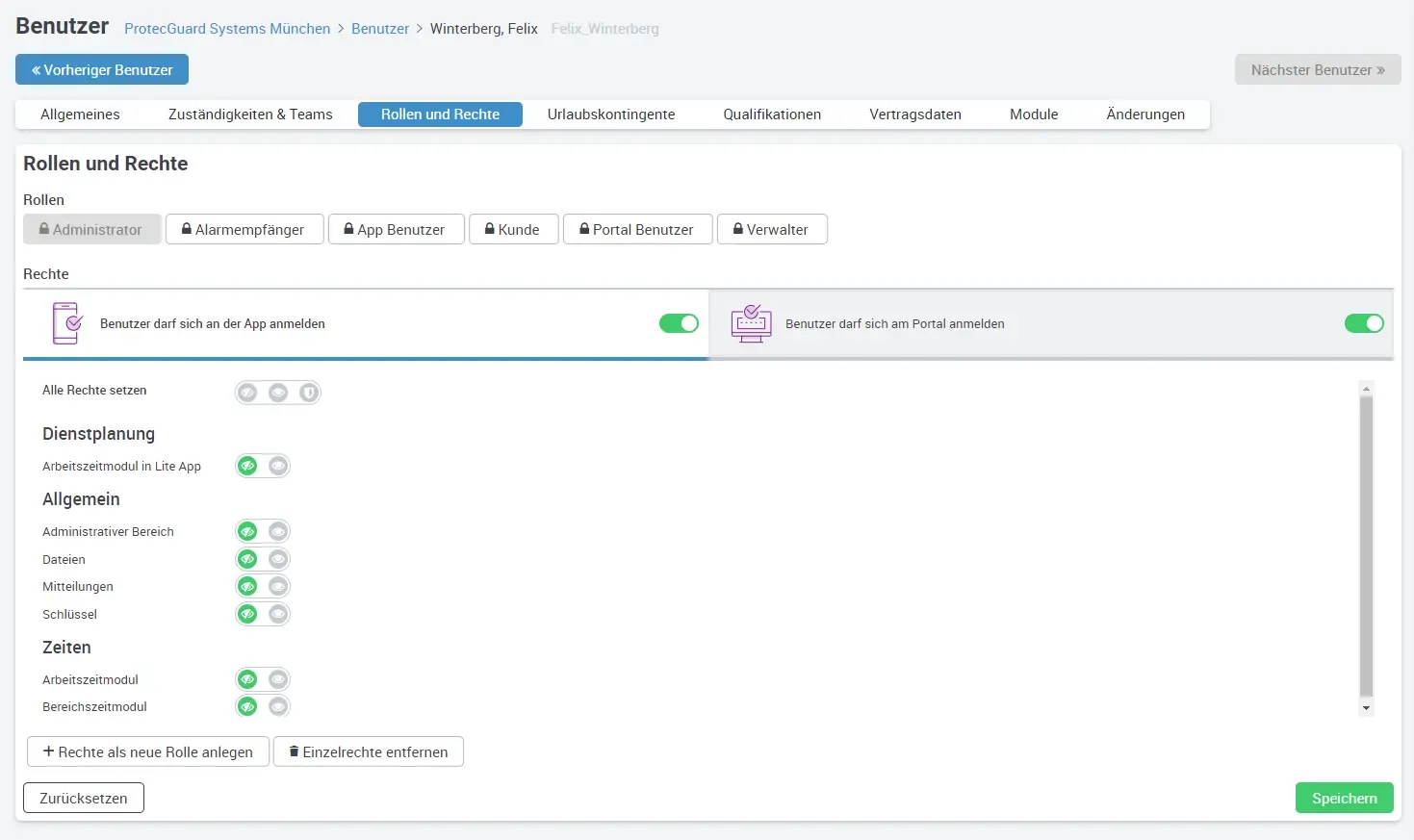Disable portal login toggle switch
This screenshot has width=1414, height=840.
1363,323
